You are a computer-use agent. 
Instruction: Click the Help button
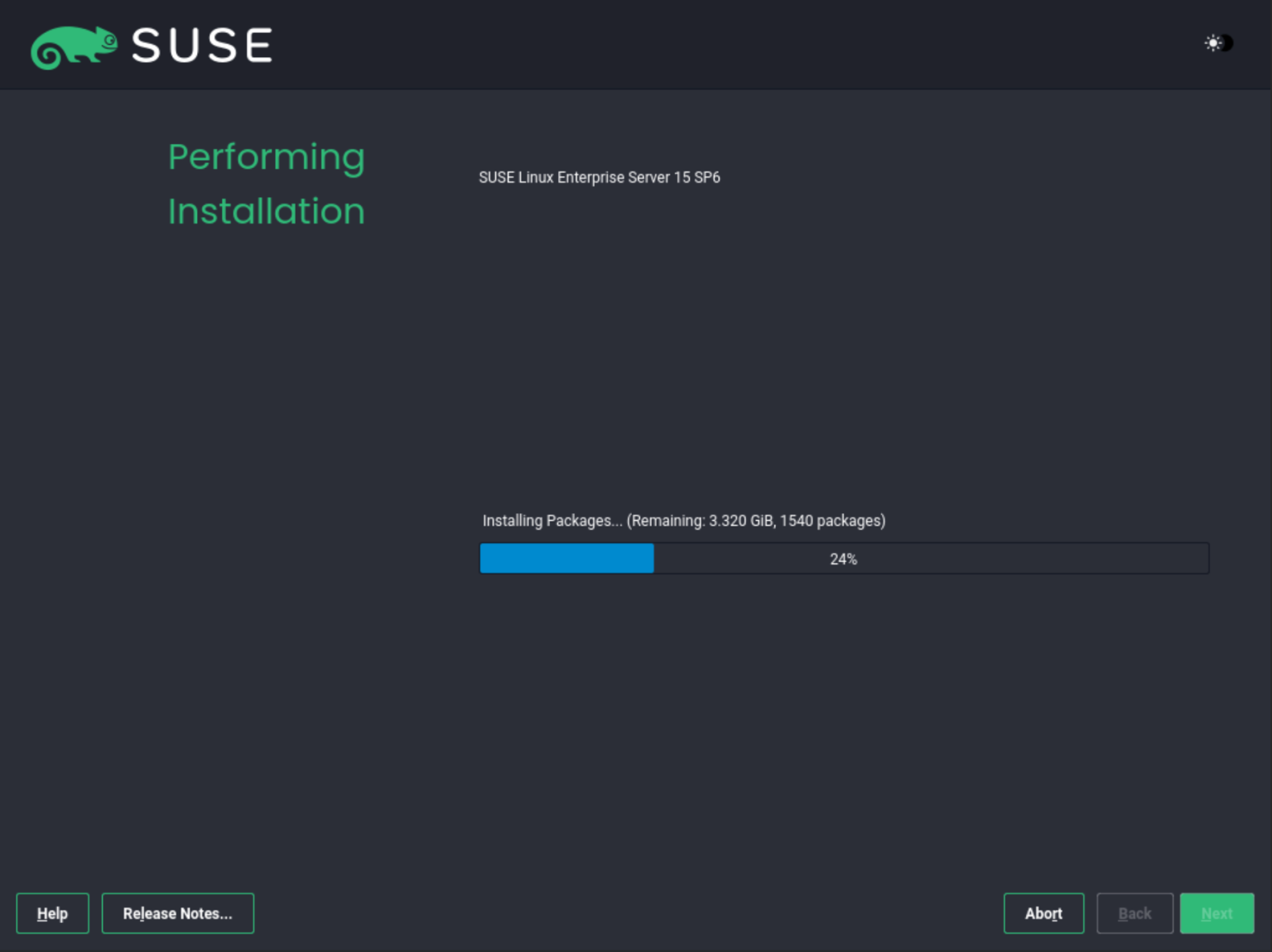pos(52,913)
